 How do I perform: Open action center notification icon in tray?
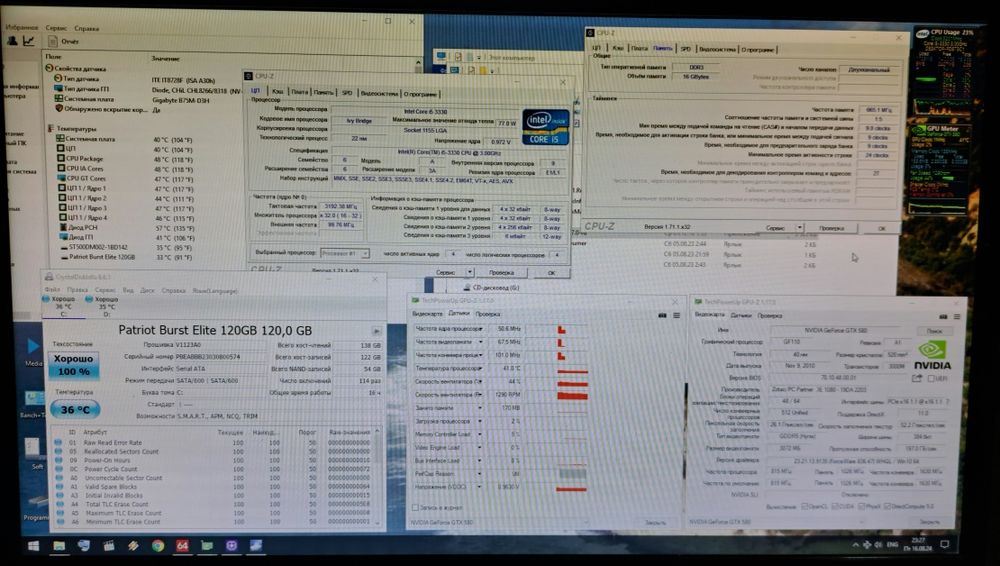point(945,544)
